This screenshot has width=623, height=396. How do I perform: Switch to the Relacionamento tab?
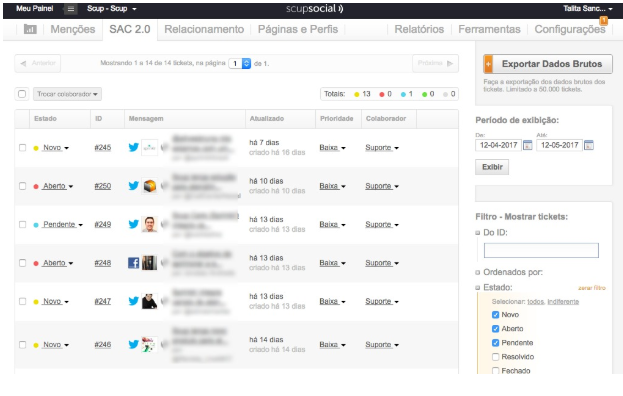tap(204, 29)
